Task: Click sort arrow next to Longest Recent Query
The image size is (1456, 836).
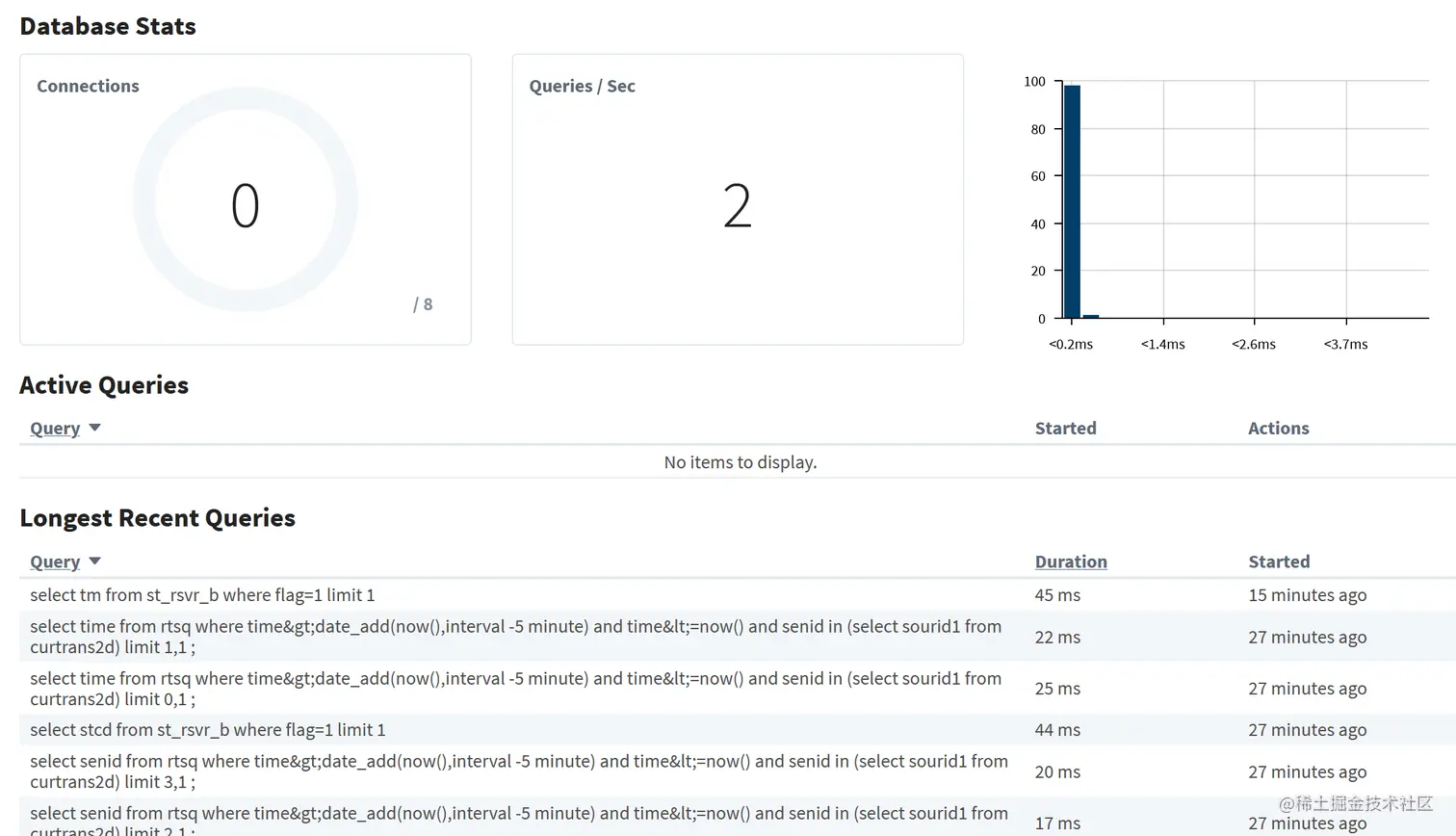Action: [x=94, y=562]
